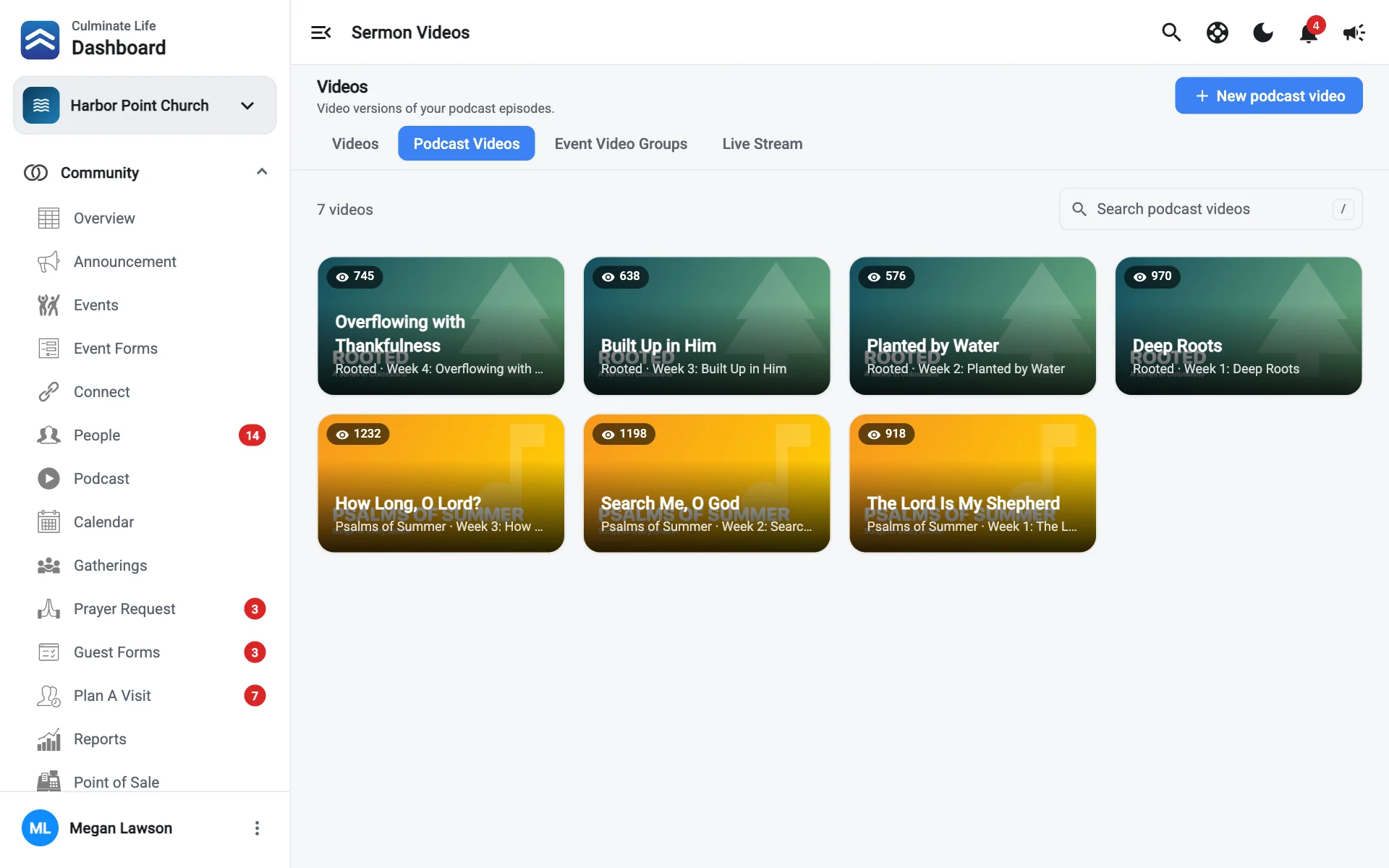Go to Announcement in the sidebar
The width and height of the screenshot is (1389, 868).
(145, 262)
